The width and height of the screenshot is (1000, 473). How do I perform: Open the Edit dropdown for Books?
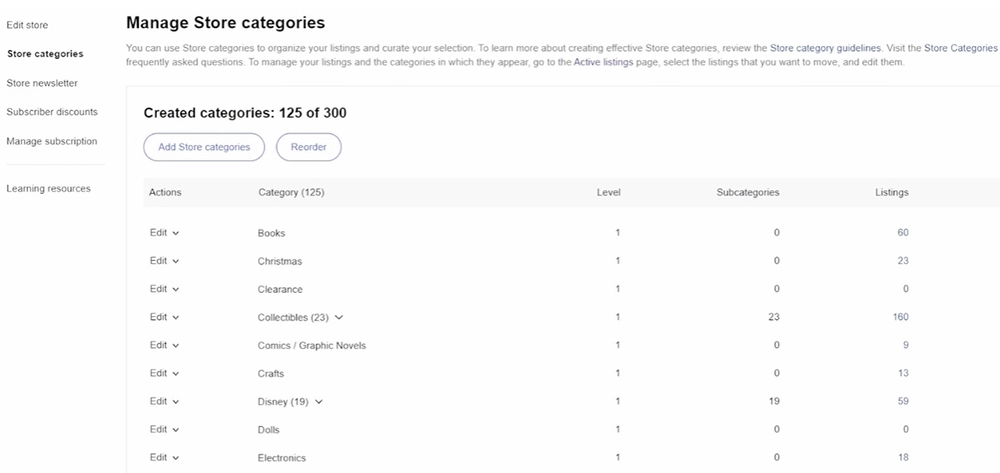[164, 233]
